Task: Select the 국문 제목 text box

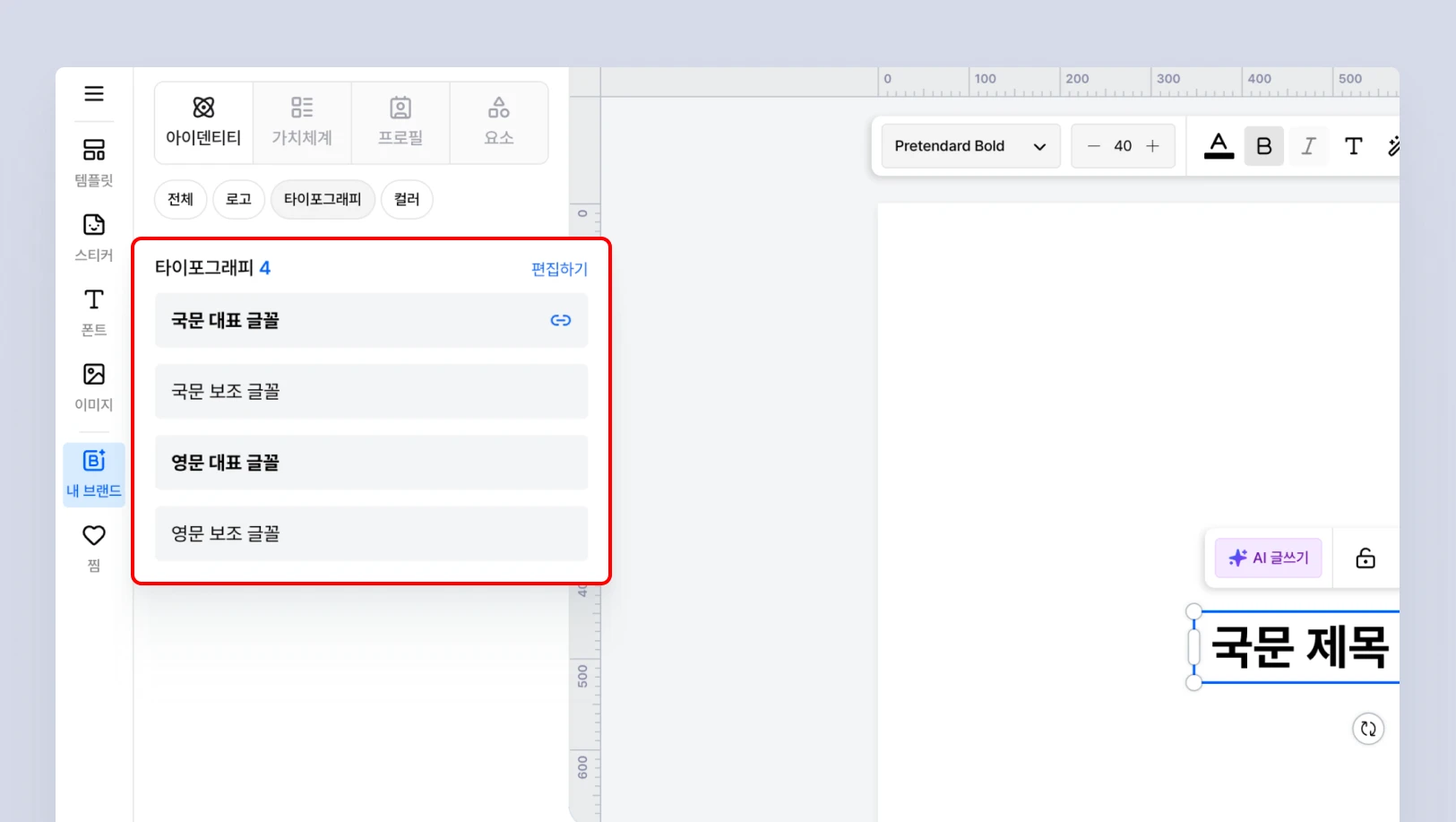Action: pos(1299,647)
